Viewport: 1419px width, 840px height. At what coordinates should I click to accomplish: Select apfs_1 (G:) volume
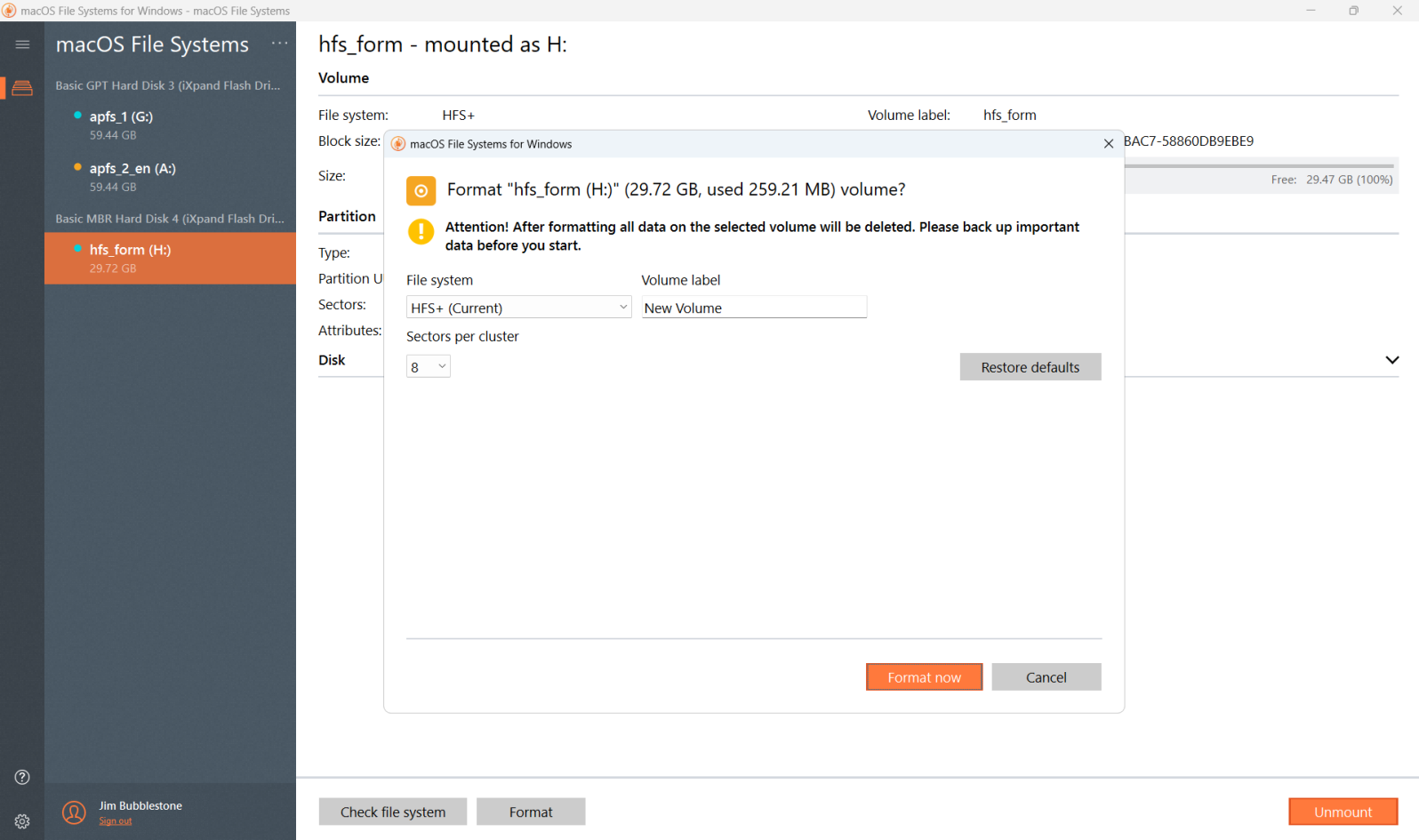click(171, 125)
